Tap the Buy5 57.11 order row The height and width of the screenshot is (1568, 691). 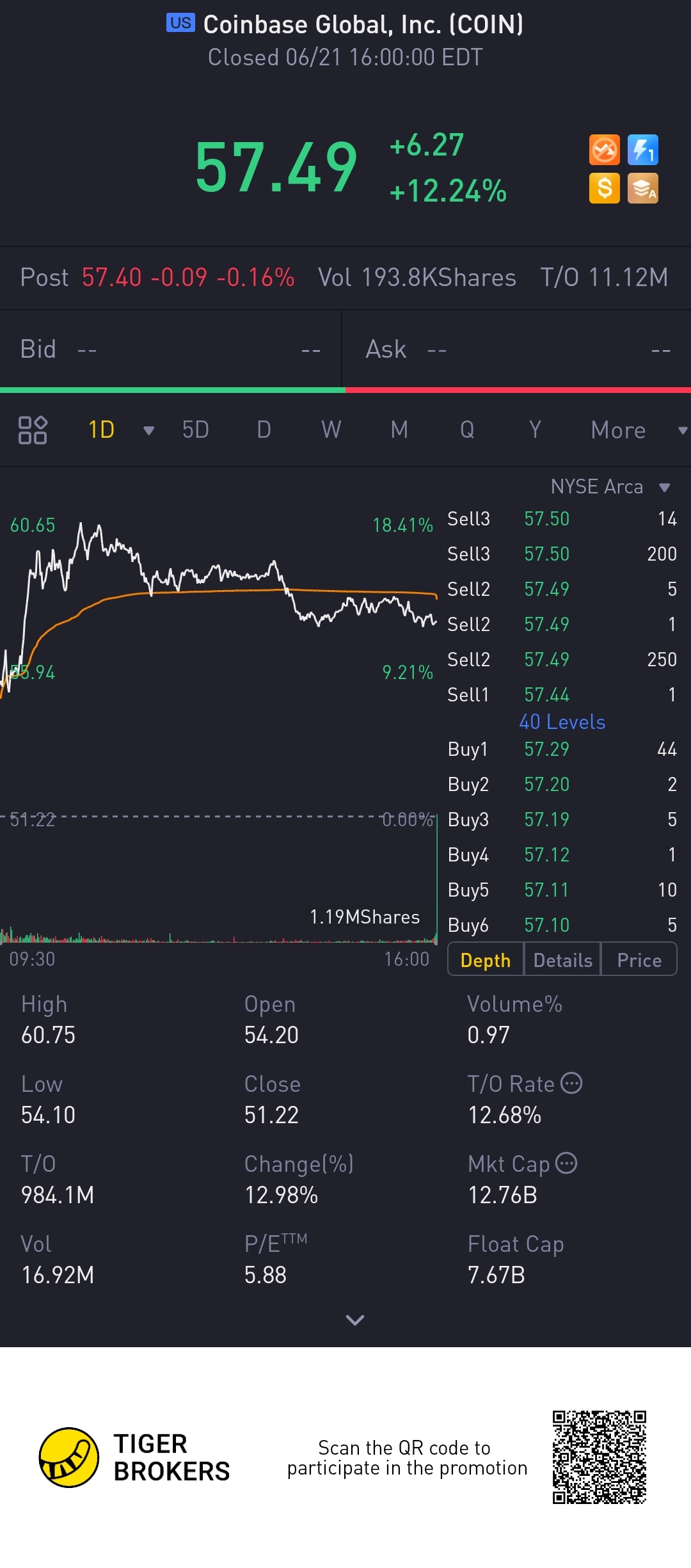point(562,890)
